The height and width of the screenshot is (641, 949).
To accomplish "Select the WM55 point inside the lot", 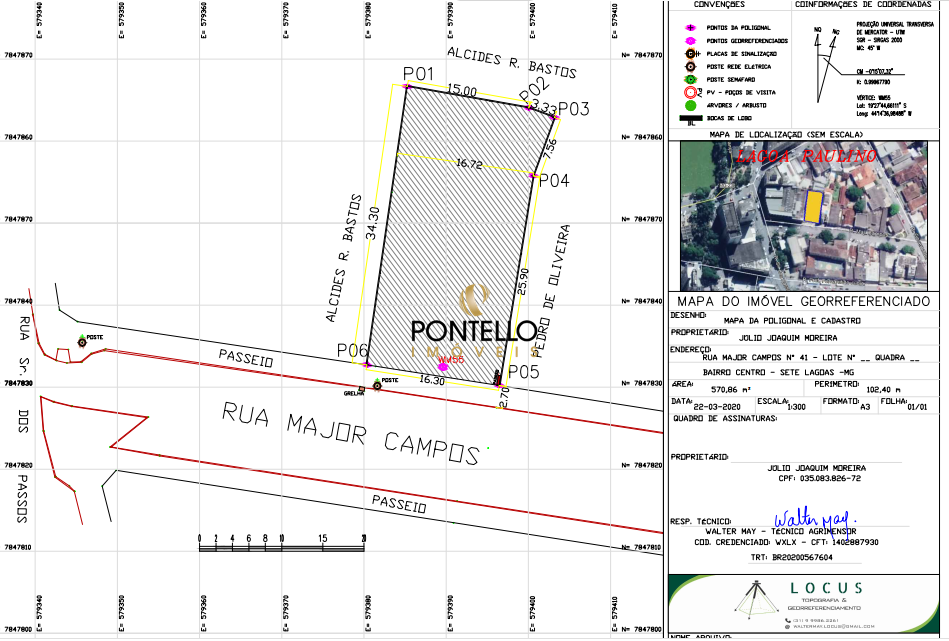I will pos(443,367).
